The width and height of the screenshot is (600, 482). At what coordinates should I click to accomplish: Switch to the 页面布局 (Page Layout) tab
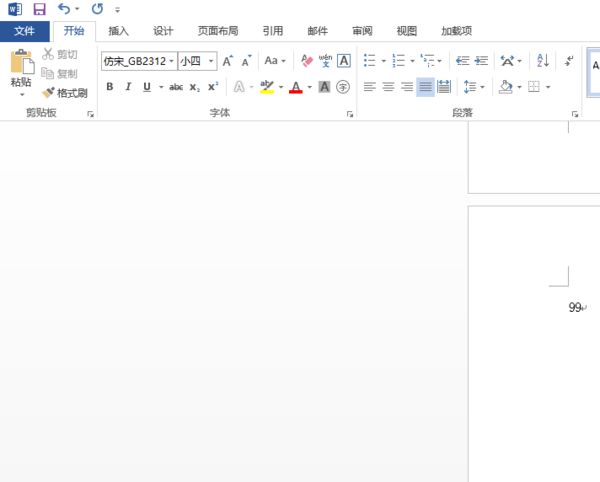218,31
